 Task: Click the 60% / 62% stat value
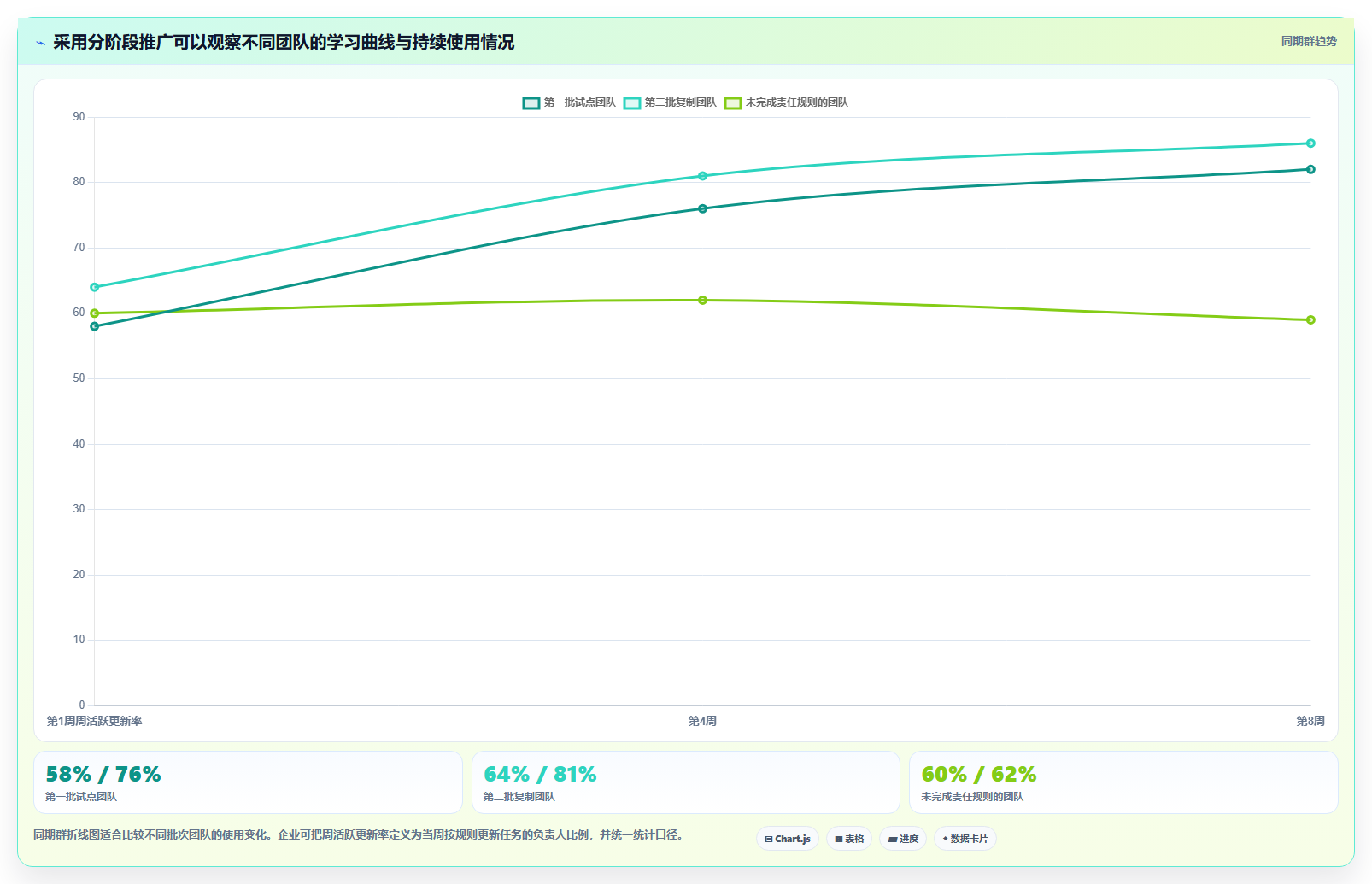(x=979, y=775)
